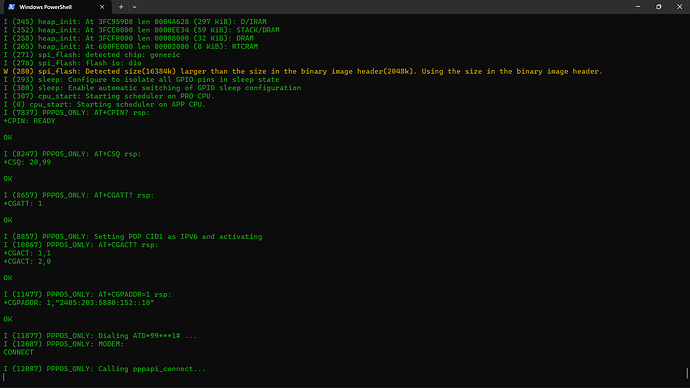Click 'Starting scheduler on APP CPU' line
This screenshot has height=388, width=690.
pos(105,104)
